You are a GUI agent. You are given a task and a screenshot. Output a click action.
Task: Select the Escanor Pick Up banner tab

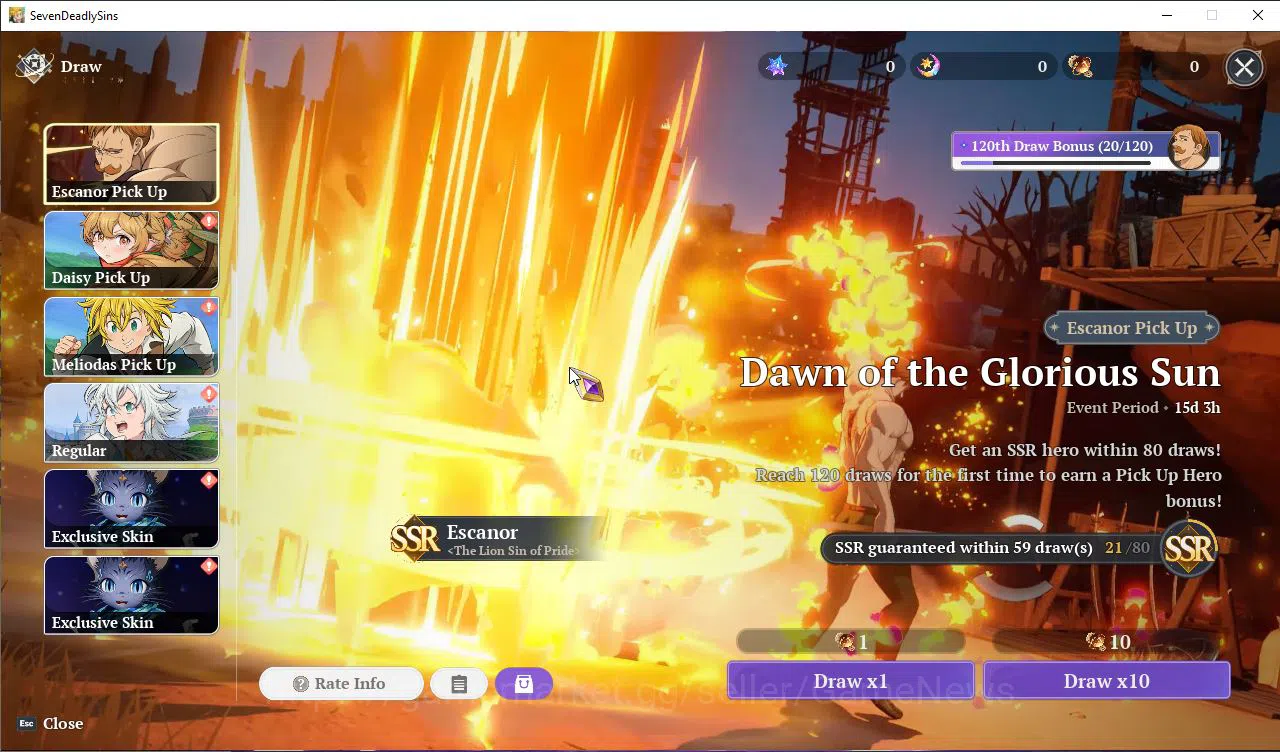pos(131,164)
